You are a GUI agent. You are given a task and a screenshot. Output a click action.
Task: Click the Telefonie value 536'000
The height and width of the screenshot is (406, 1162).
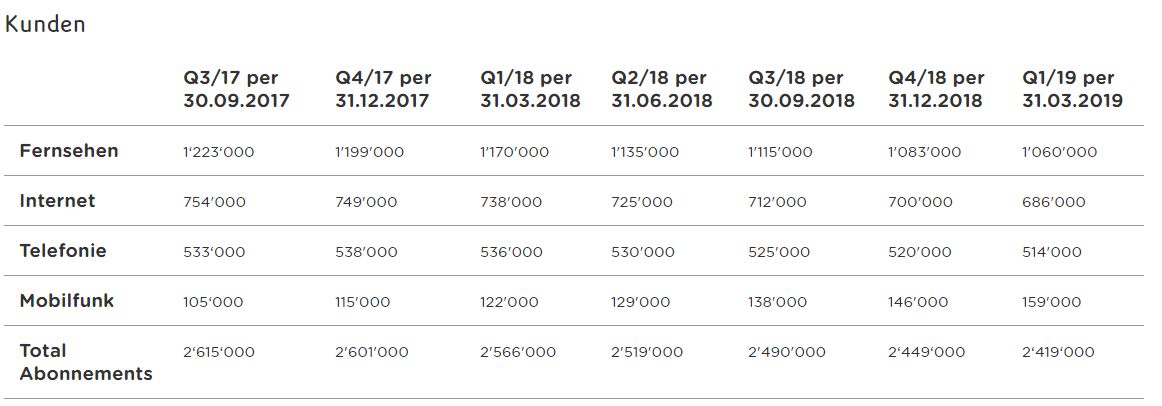[x=512, y=252]
